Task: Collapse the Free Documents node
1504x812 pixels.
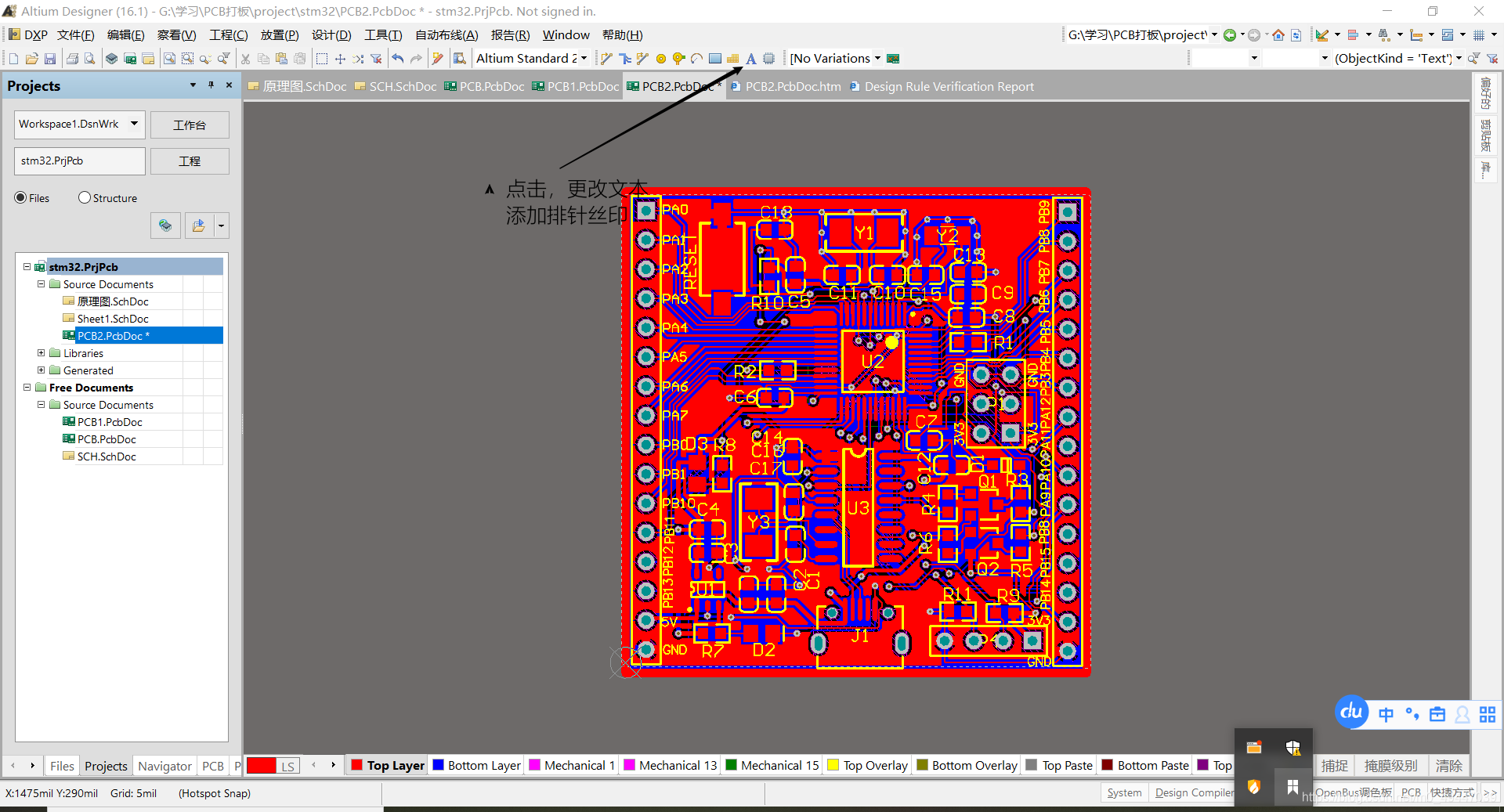Action: [x=27, y=388]
